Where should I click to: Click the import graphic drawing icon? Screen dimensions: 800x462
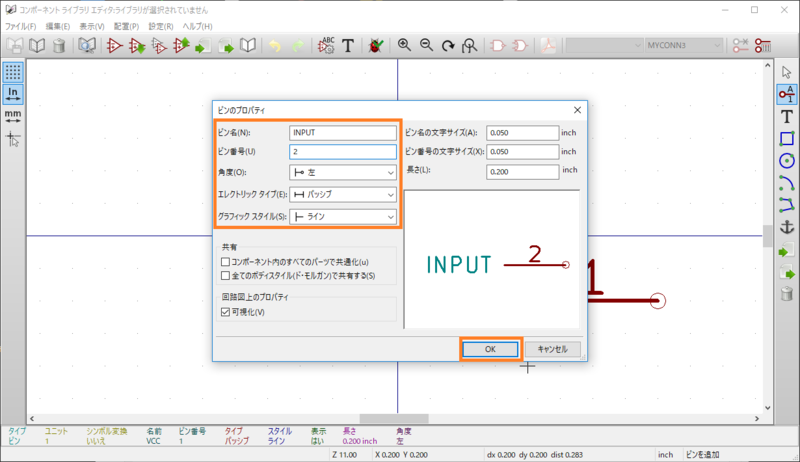(x=787, y=250)
